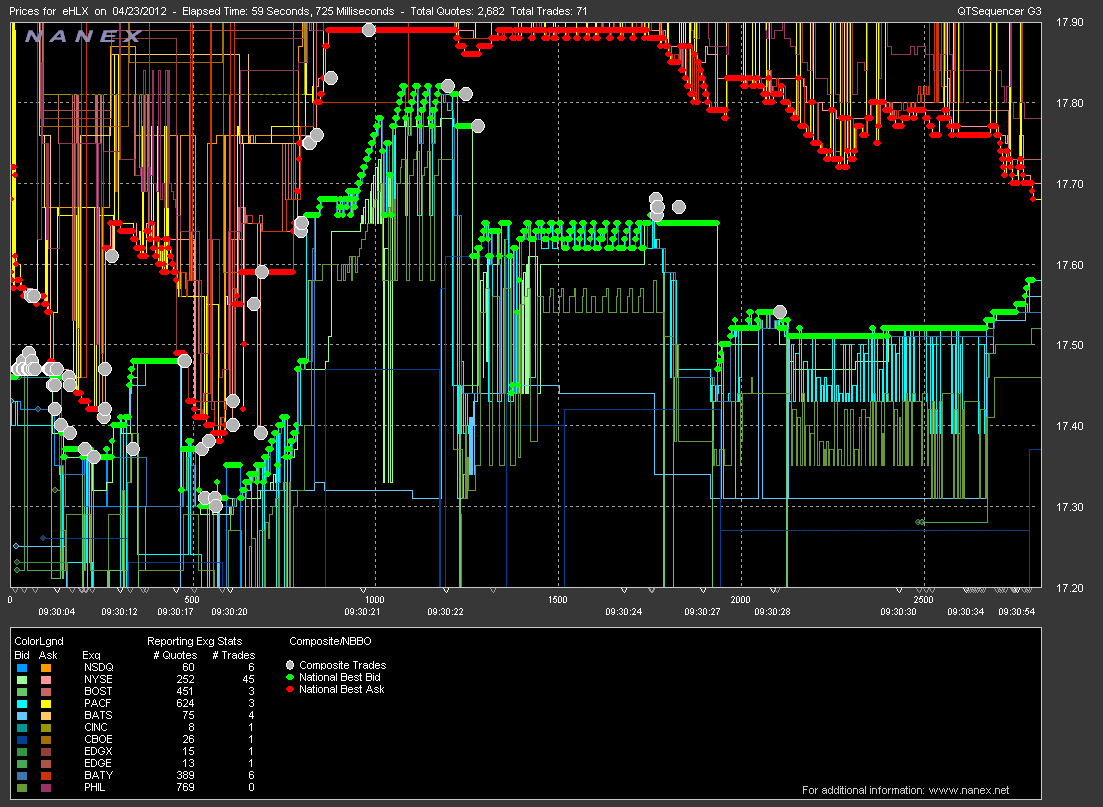Click the 09:30:21 time axis marker
Viewport: 1103px width, 807px height.
tap(363, 611)
